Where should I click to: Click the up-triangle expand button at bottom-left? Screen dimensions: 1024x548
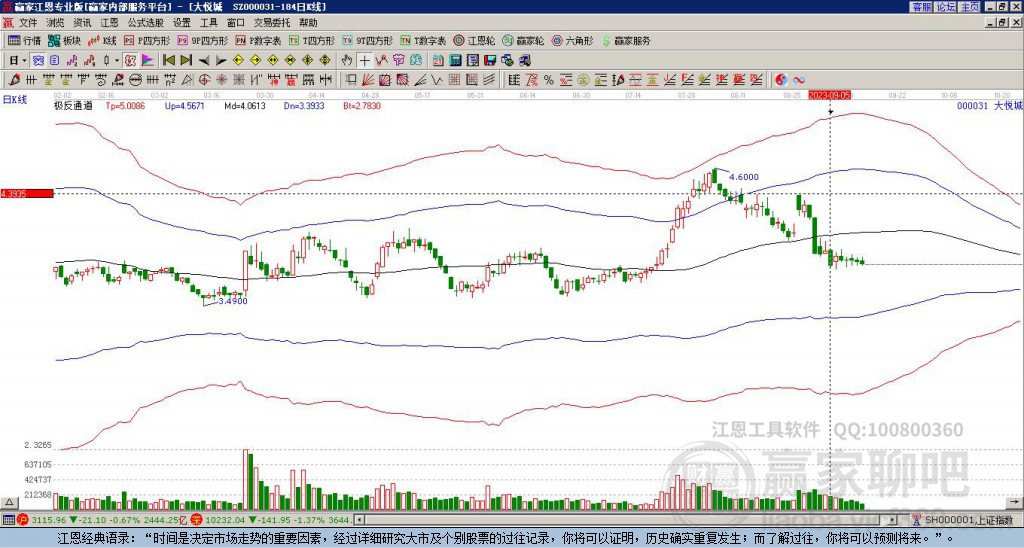[x=8, y=502]
